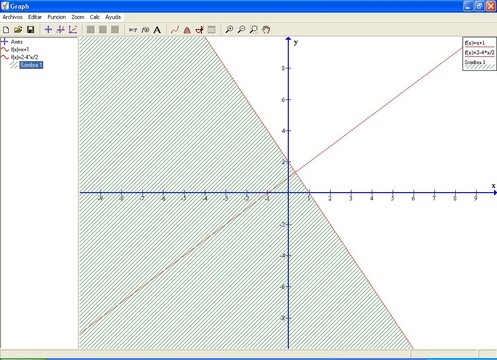Close the Graph window
Viewport: 497px width, 360px height.
tap(491, 6)
